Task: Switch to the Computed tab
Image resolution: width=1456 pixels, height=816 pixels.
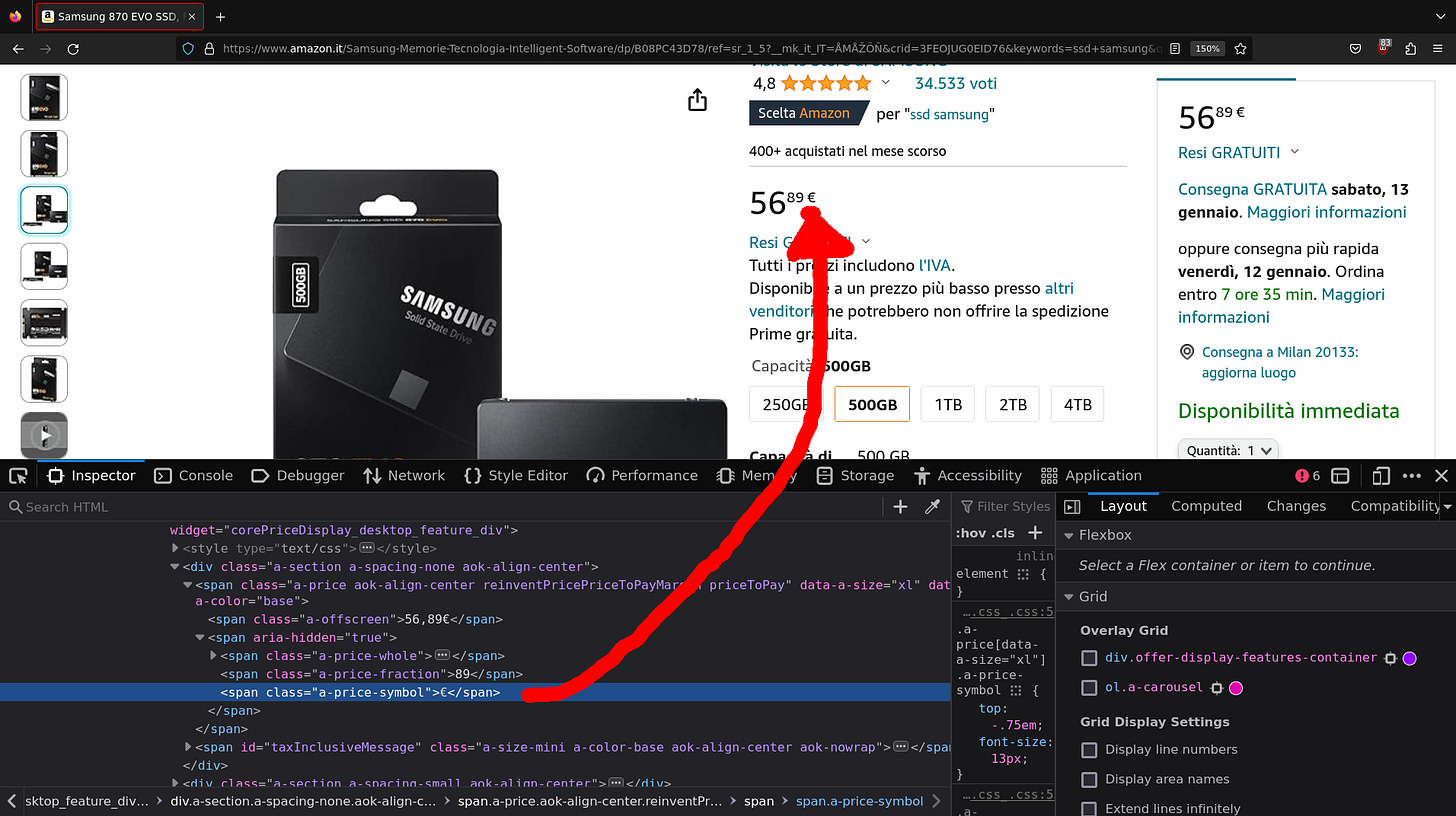Action: tap(1206, 506)
